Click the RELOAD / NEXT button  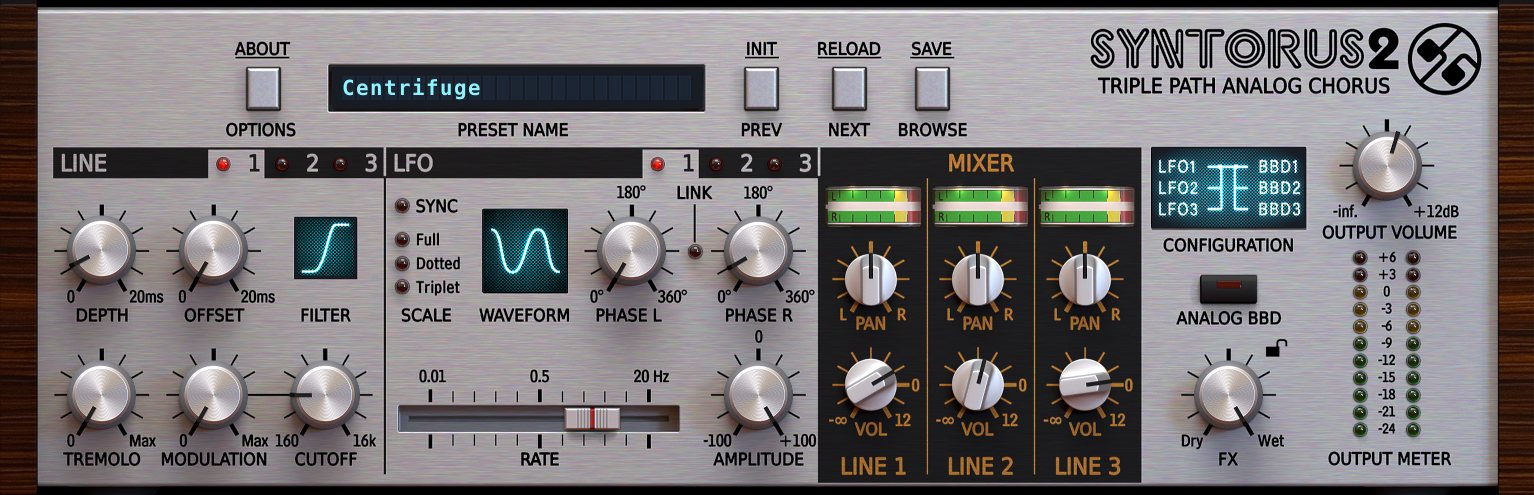click(848, 89)
